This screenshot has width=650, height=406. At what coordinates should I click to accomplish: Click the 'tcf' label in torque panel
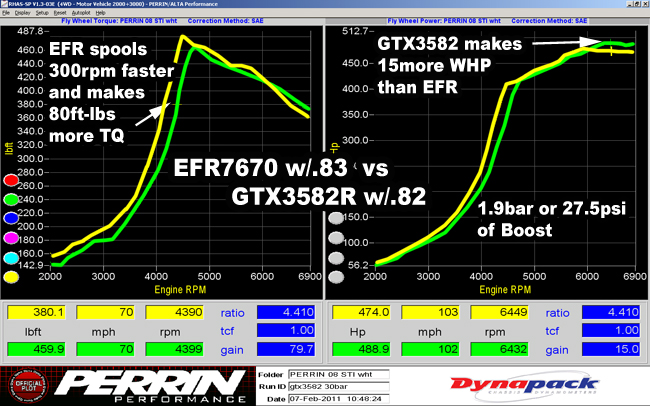227,331
